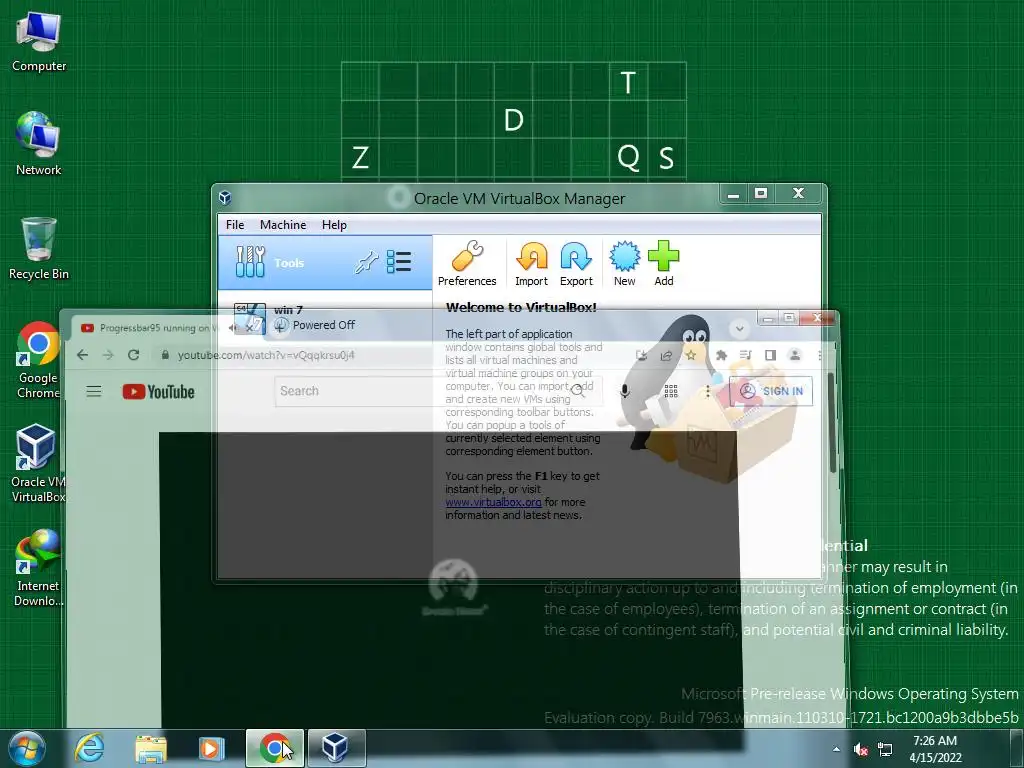Screen dimensions: 1024x768
Task: Bookmark this page with the star
Action: point(690,355)
